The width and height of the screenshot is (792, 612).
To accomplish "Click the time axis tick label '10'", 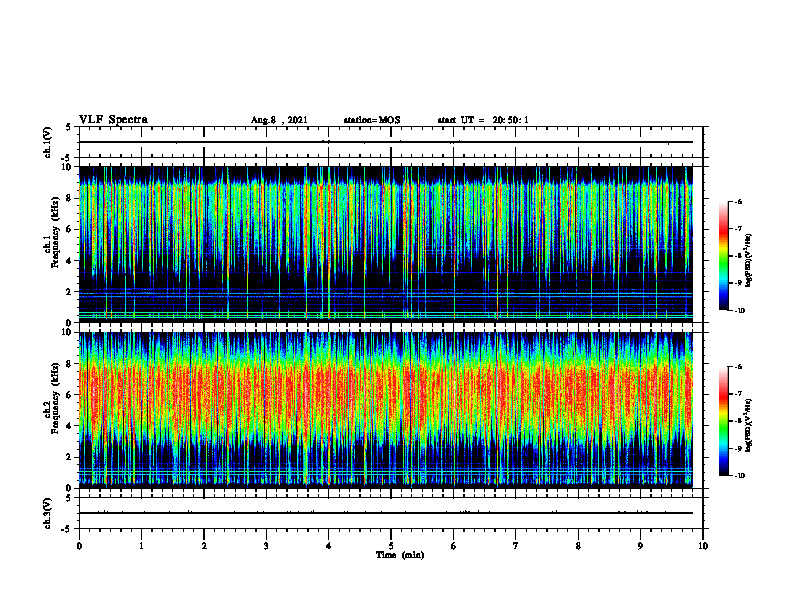I will pyautogui.click(x=703, y=546).
